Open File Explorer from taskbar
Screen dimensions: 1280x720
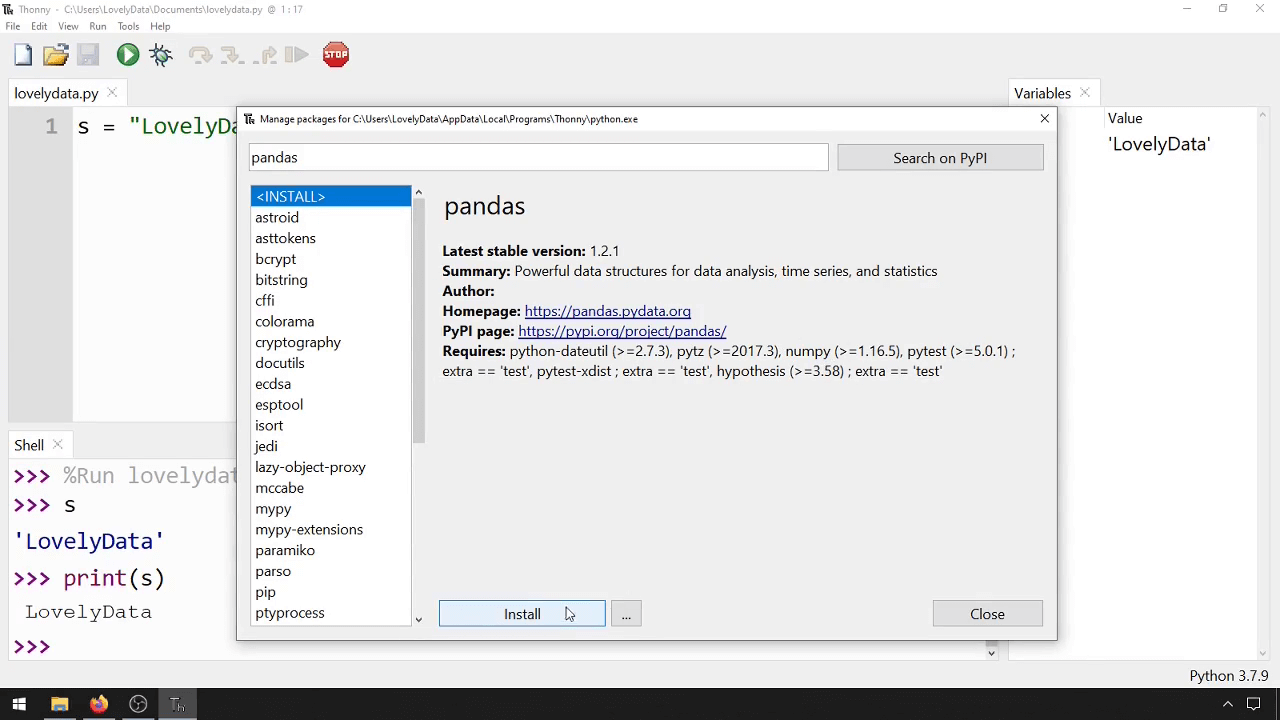click(59, 705)
